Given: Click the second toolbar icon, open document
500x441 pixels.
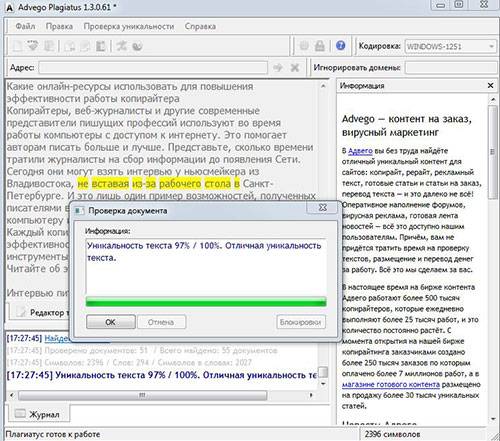Looking at the screenshot, I should point(33,46).
